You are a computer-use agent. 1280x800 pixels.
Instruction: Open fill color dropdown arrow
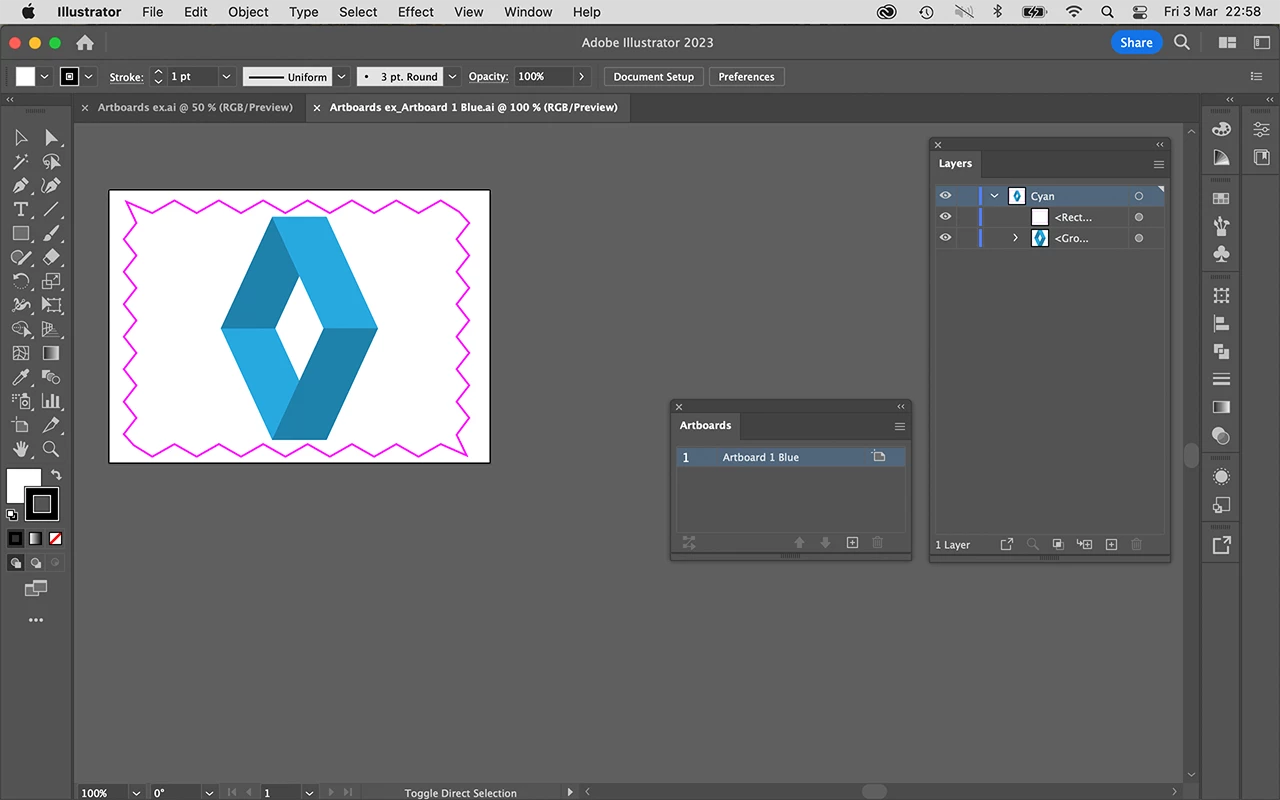(x=44, y=77)
